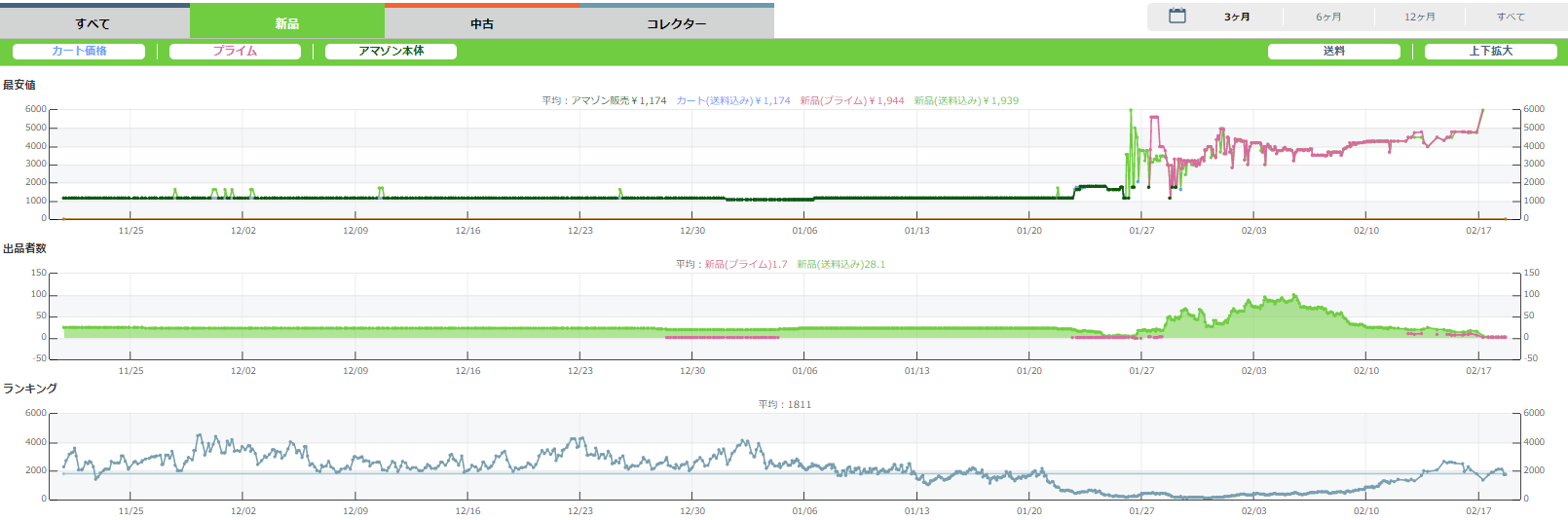Toggle the 送料 shipping option
The height and width of the screenshot is (520, 1568).
click(1333, 52)
